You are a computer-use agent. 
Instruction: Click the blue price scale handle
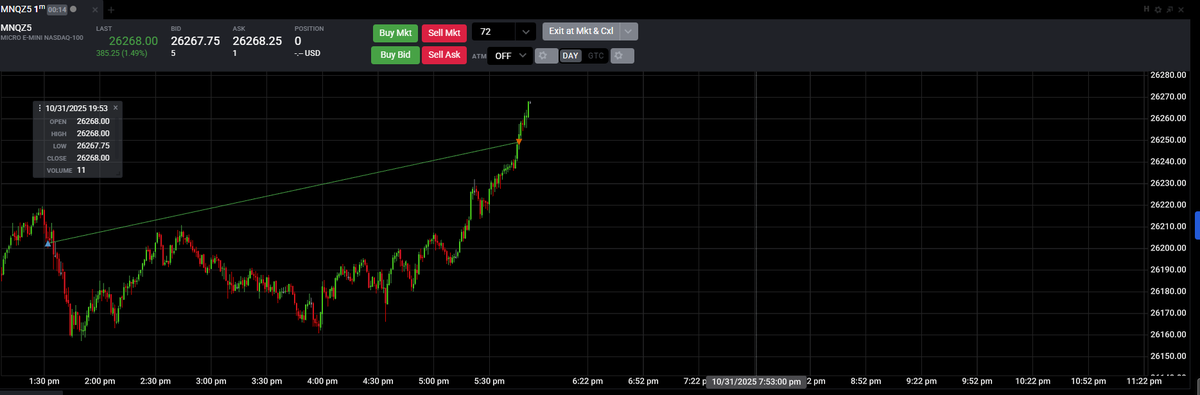[1197, 224]
